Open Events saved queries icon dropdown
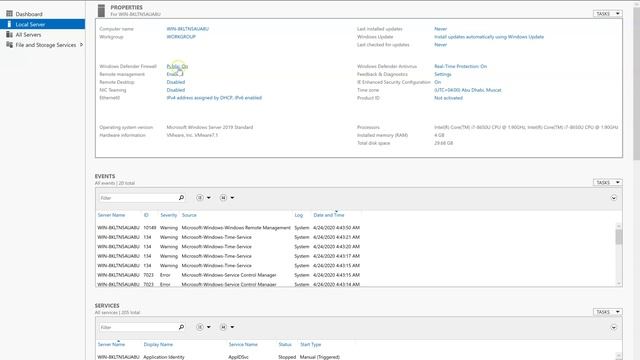 227,198
